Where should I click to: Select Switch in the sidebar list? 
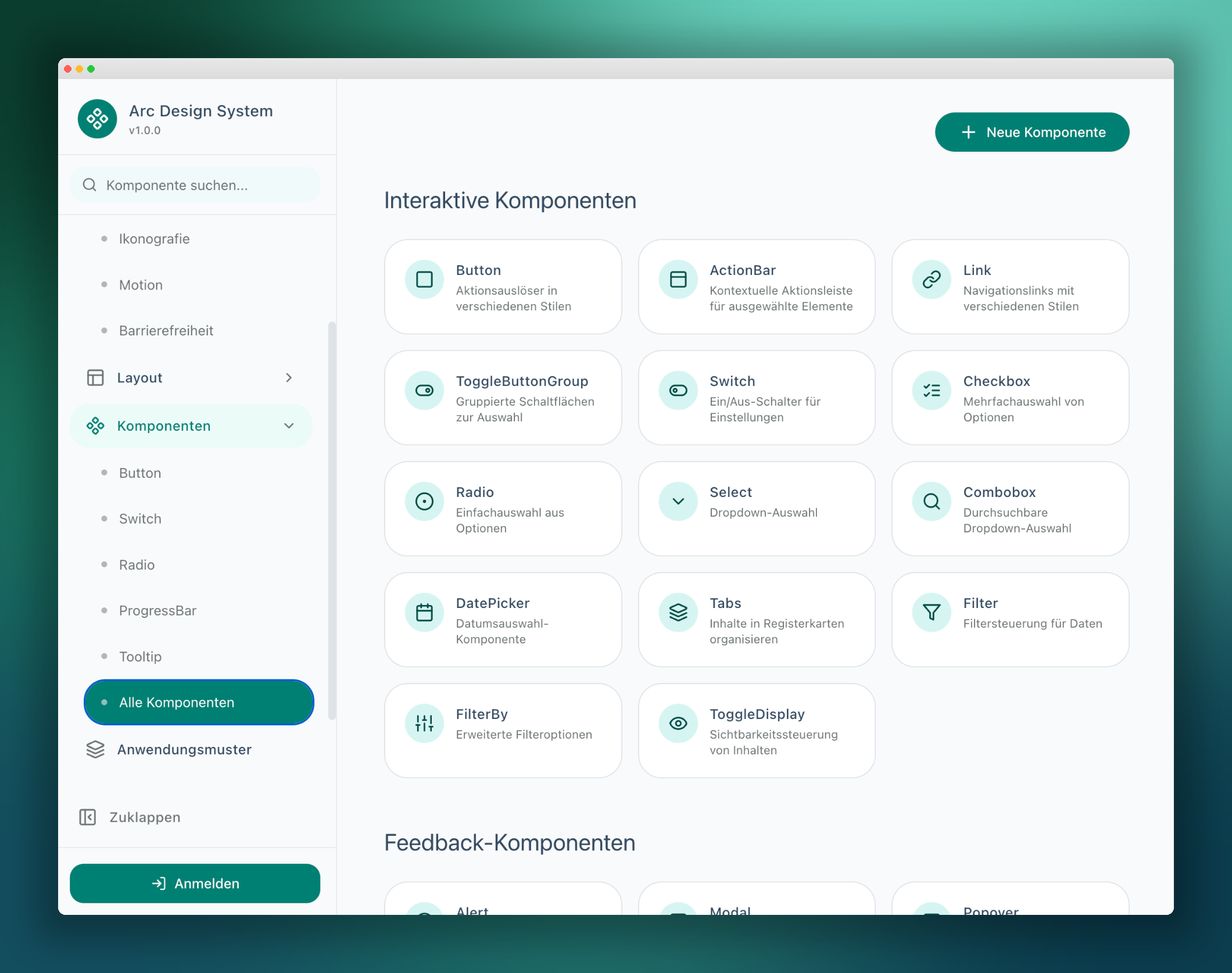point(199,518)
